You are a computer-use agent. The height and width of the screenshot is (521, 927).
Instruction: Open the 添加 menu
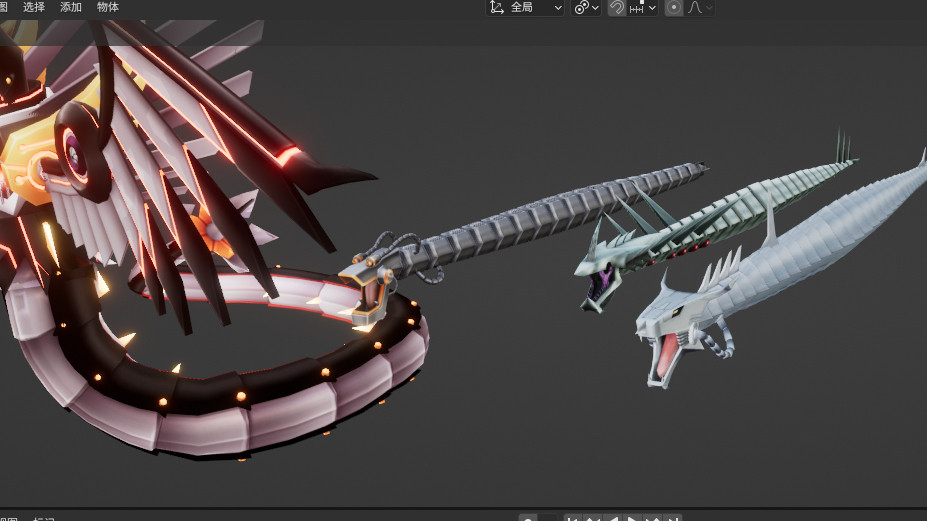click(71, 7)
